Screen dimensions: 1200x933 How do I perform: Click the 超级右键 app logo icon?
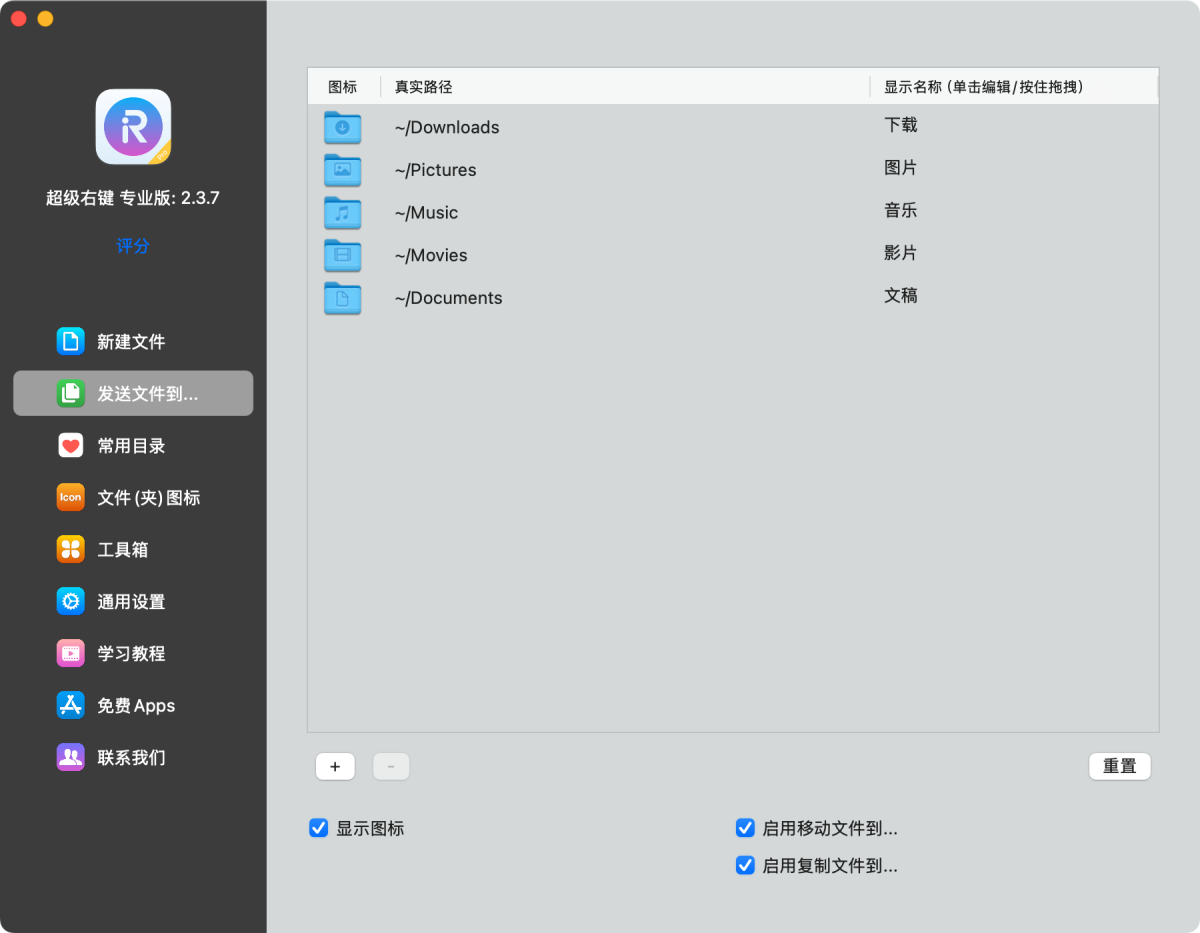point(133,127)
